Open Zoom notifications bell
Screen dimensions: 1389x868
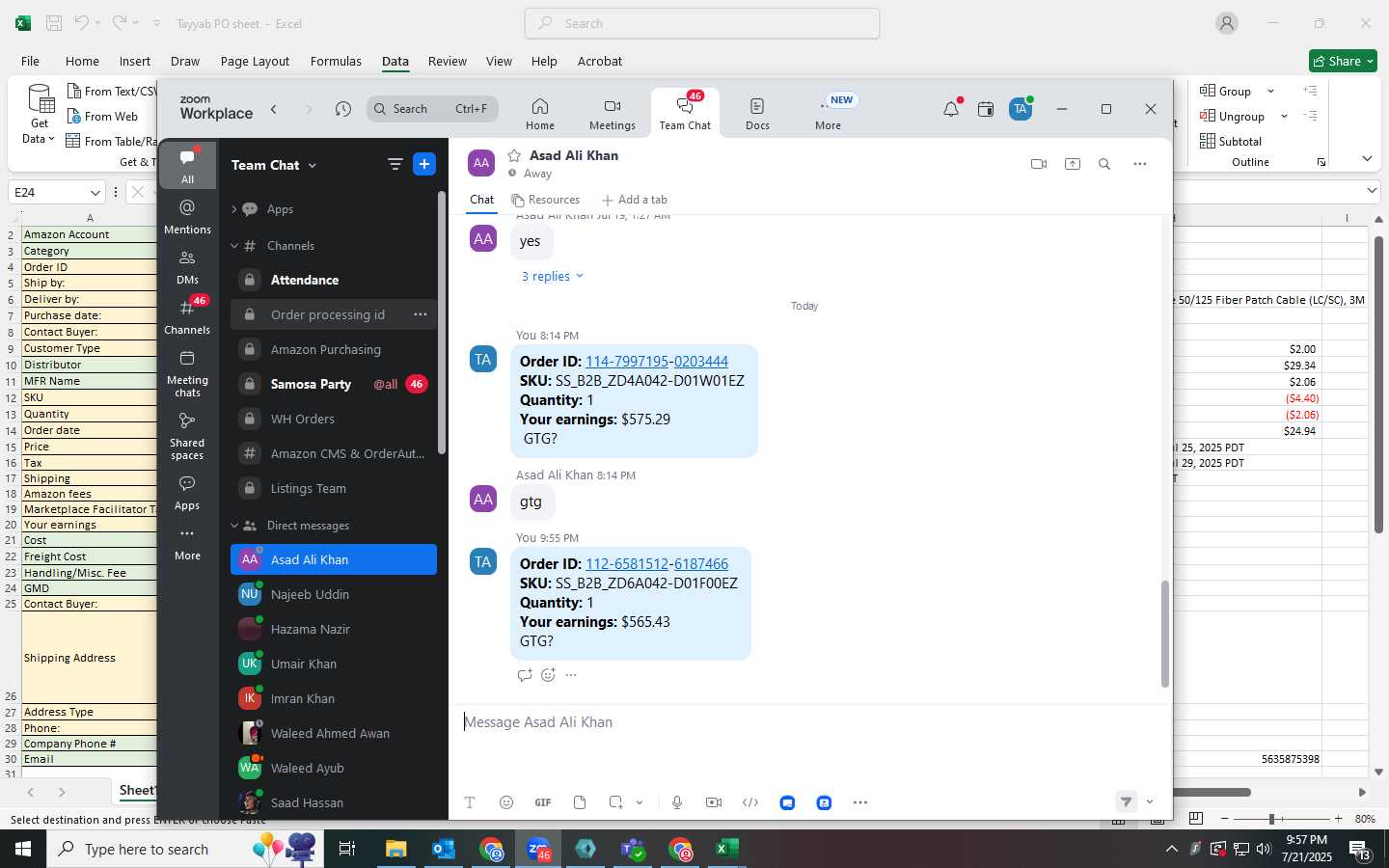[x=951, y=109]
